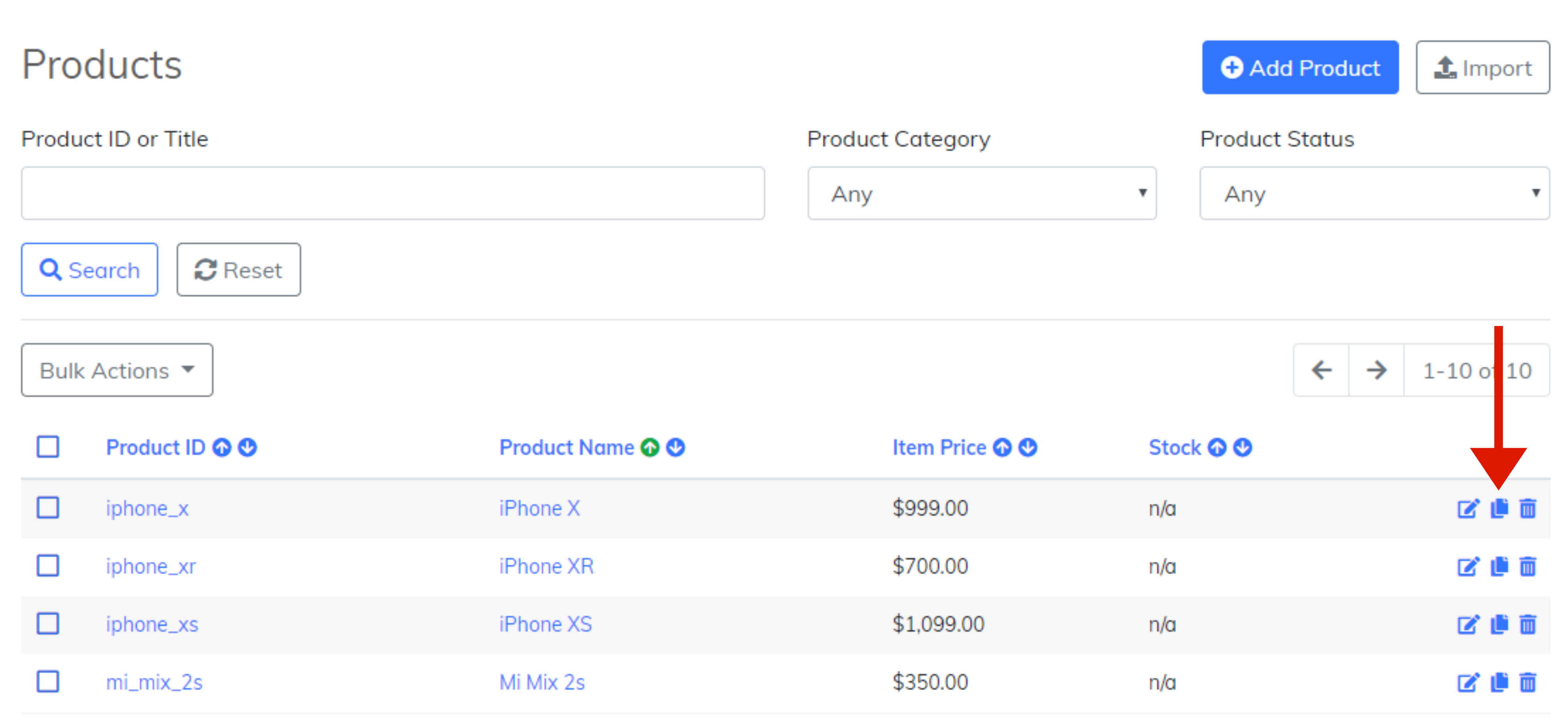Screen dimensions: 1568x721
Task: Tick the select-all products checkbox
Action: [x=48, y=446]
